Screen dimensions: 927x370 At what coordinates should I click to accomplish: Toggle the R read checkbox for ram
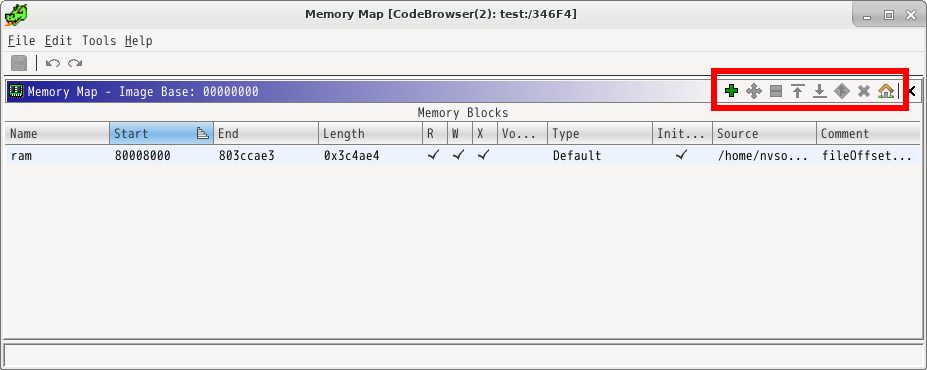tap(434, 155)
